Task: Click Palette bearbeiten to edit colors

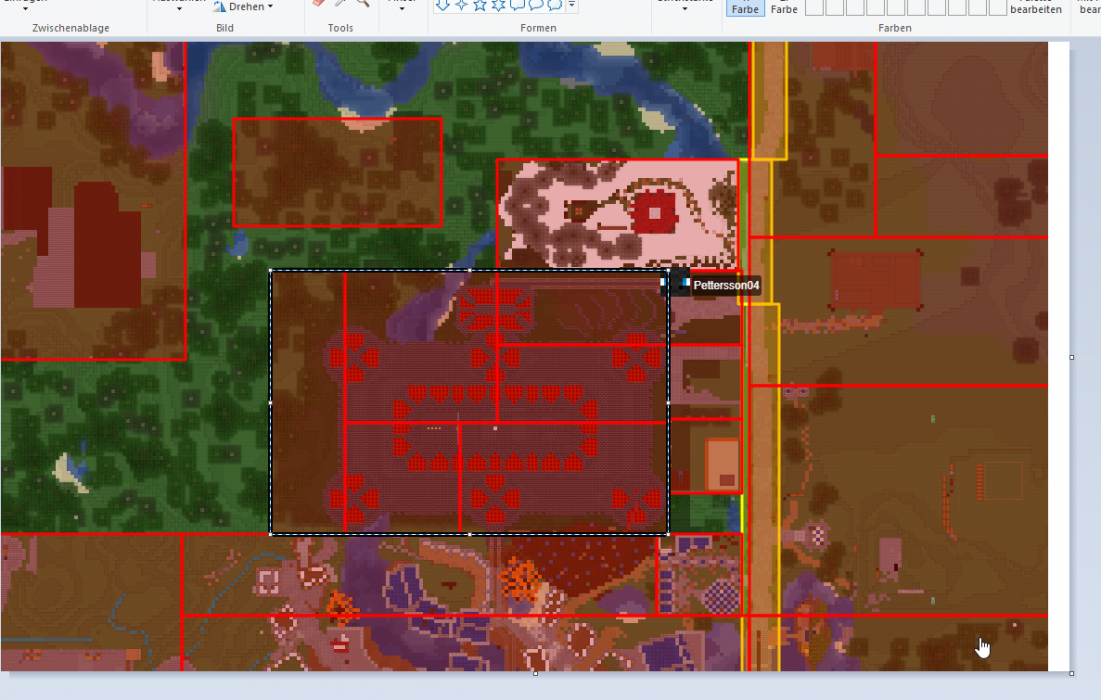Action: 1036,7
